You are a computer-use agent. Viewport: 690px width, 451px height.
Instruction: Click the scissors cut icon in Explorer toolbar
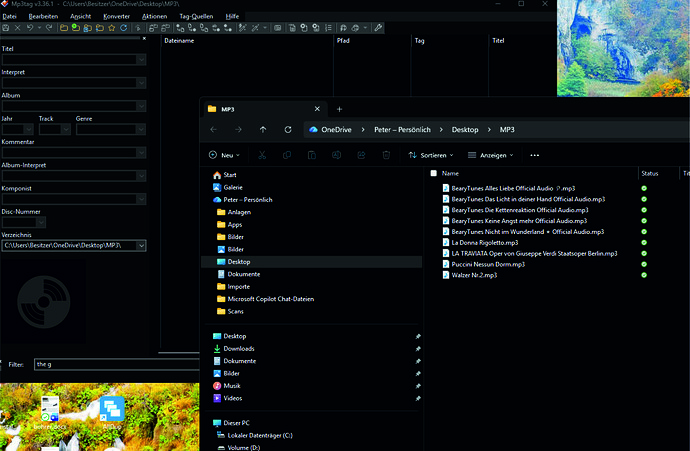coord(262,155)
